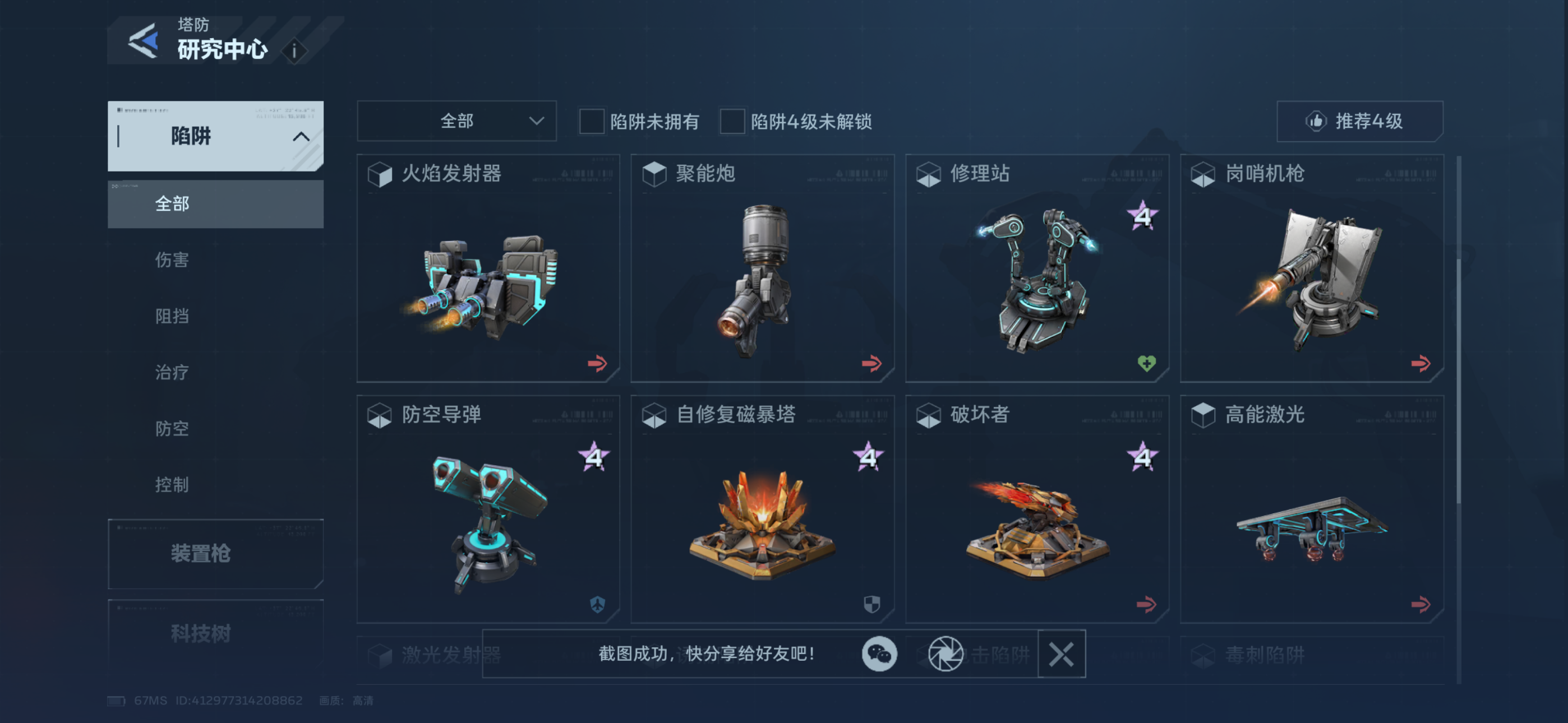Click shield icon on 自修复磁暴塔 card
Viewport: 1568px width, 723px height.
pyautogui.click(x=871, y=604)
